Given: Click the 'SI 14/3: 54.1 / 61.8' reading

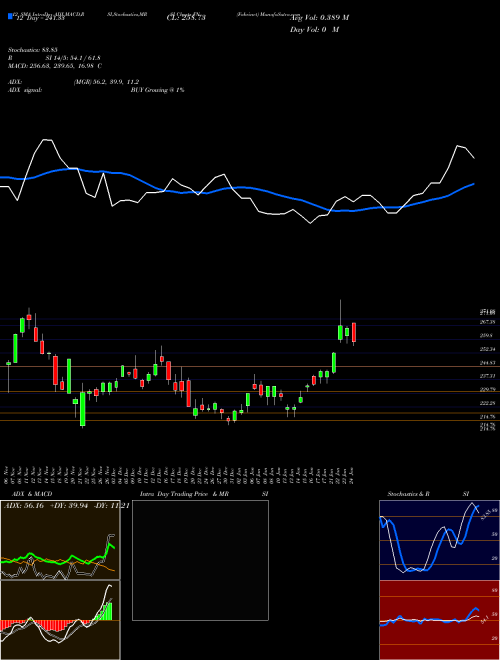Looking at the screenshot, I should point(73,58).
